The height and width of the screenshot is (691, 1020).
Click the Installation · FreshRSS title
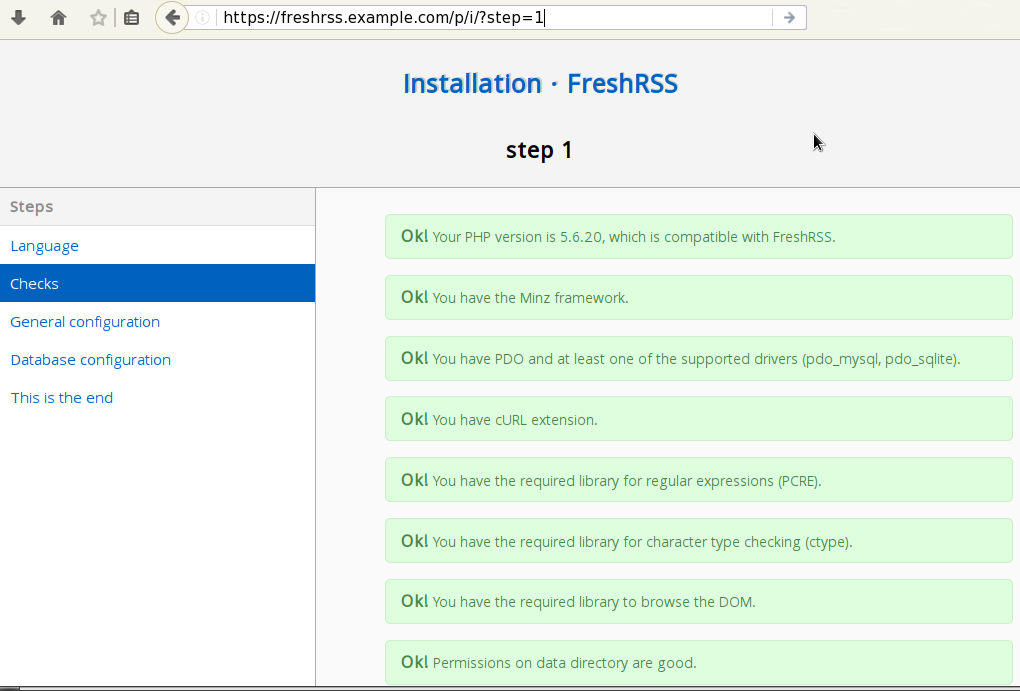coord(540,84)
